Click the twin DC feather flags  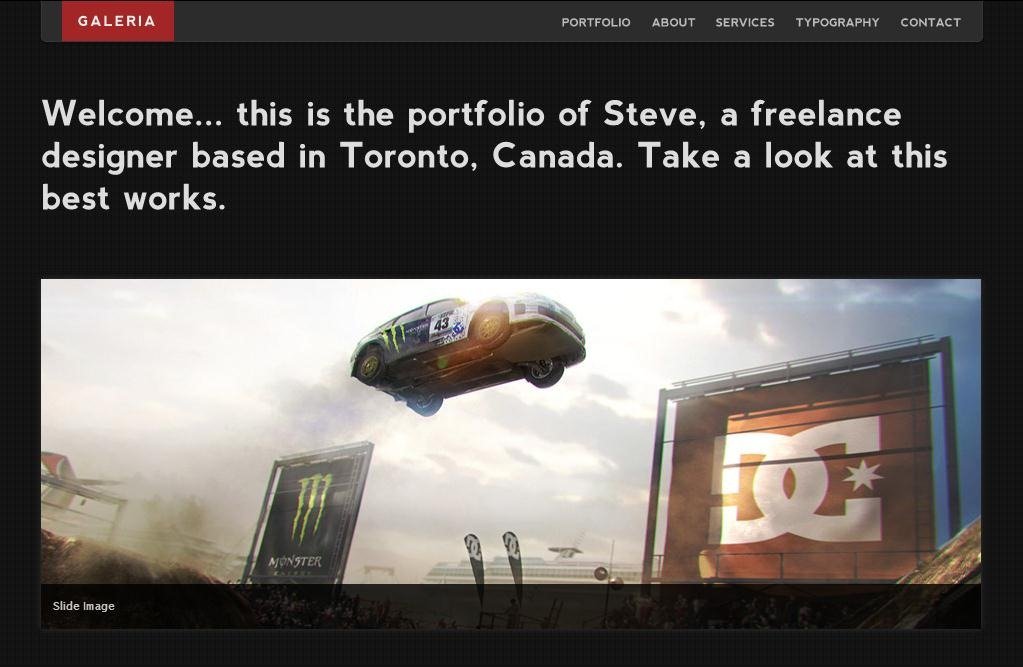point(494,565)
